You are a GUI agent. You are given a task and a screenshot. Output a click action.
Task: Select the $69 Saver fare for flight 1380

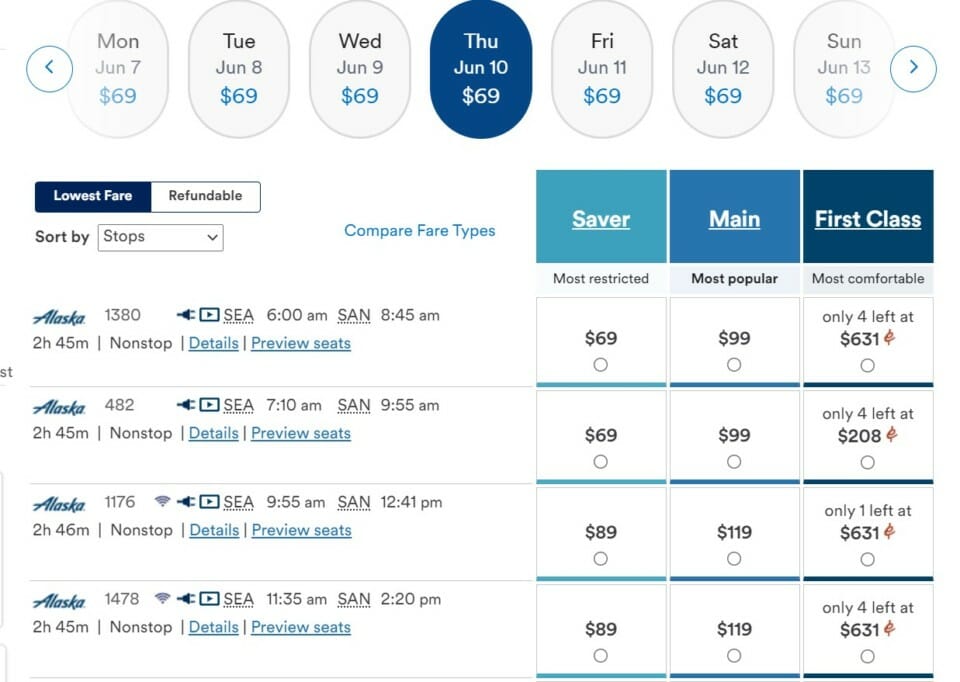coord(600,366)
